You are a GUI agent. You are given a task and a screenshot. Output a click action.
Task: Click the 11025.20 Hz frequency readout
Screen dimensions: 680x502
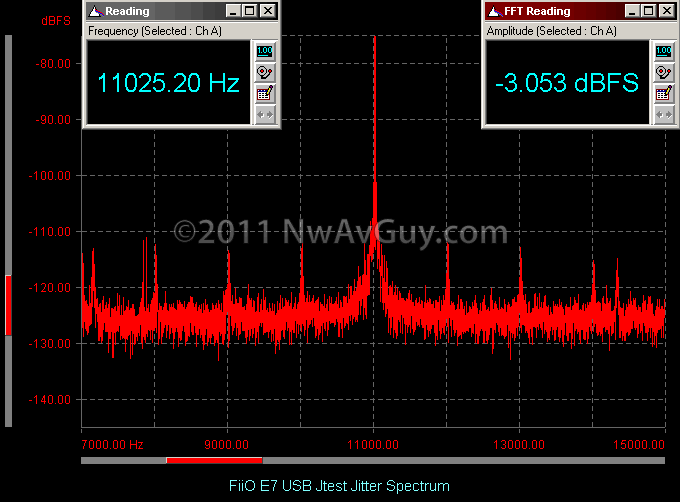tap(168, 82)
